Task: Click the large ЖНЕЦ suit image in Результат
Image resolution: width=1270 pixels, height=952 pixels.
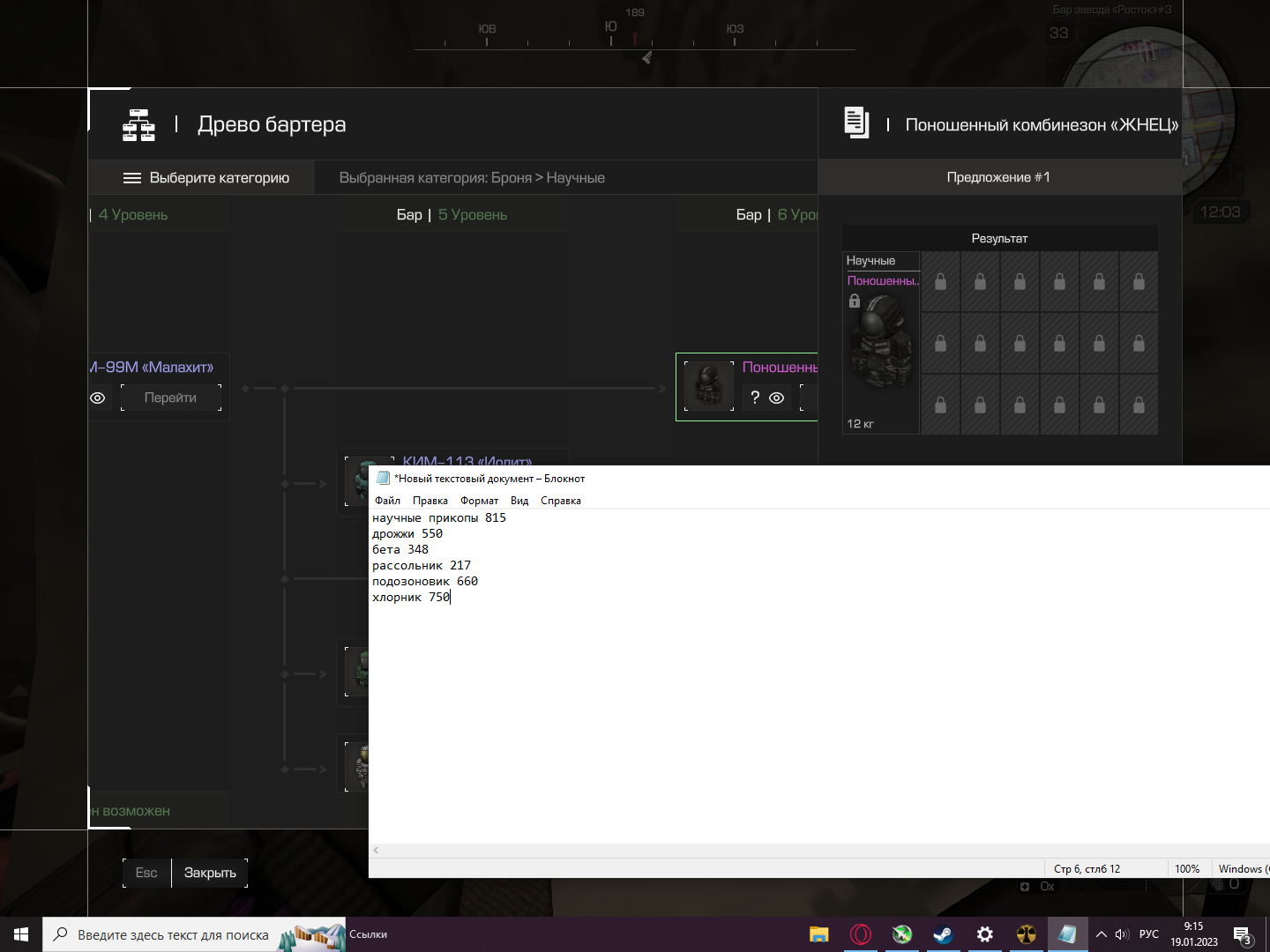Action: point(882,344)
